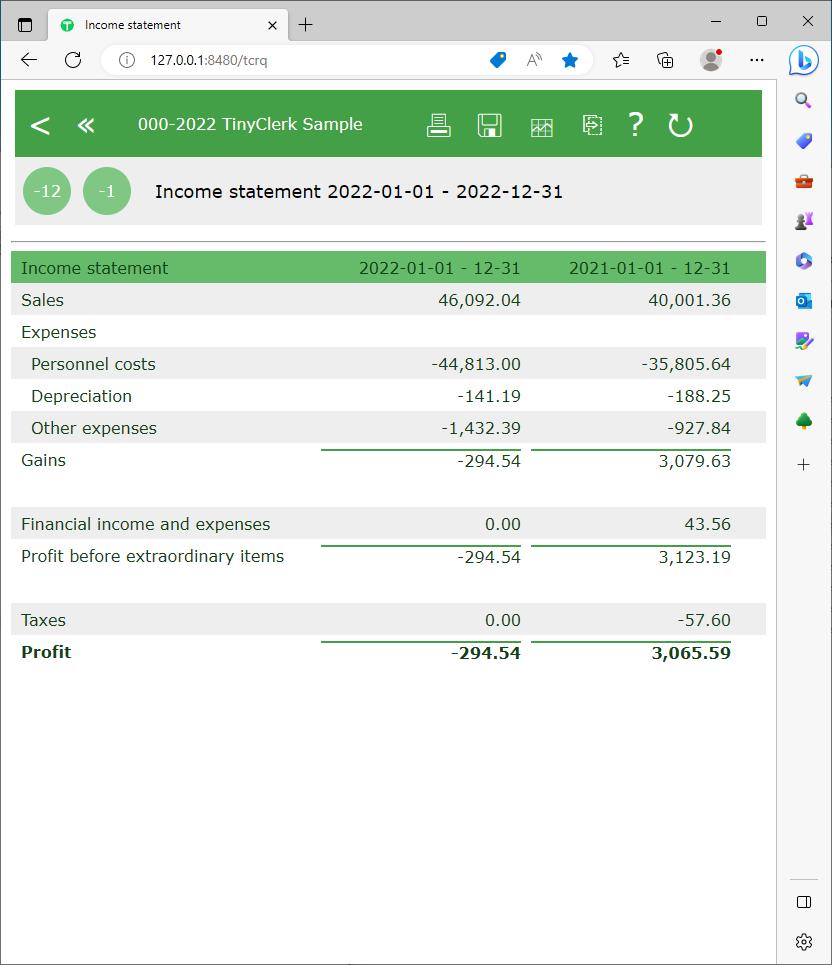Refresh the page in the browser
Viewport: 832px width, 965px height.
click(73, 60)
